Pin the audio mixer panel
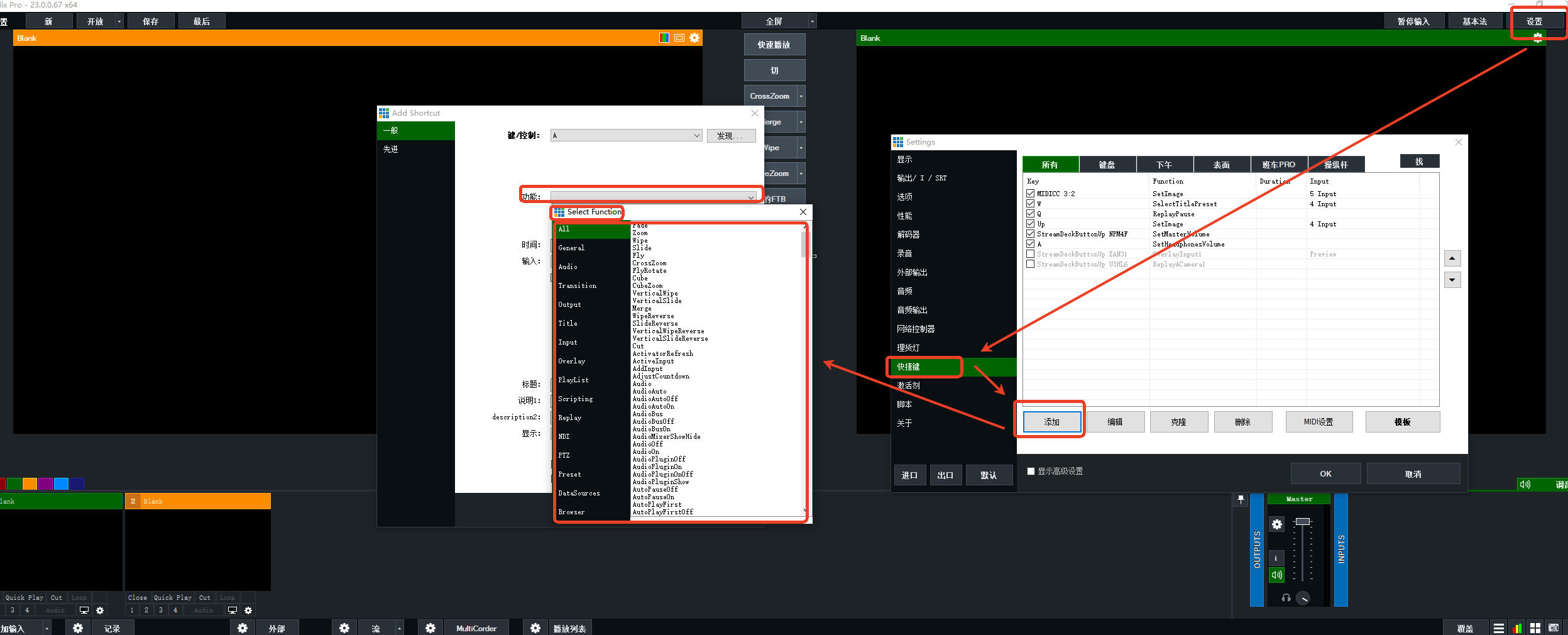The image size is (1568, 635). click(x=1240, y=500)
